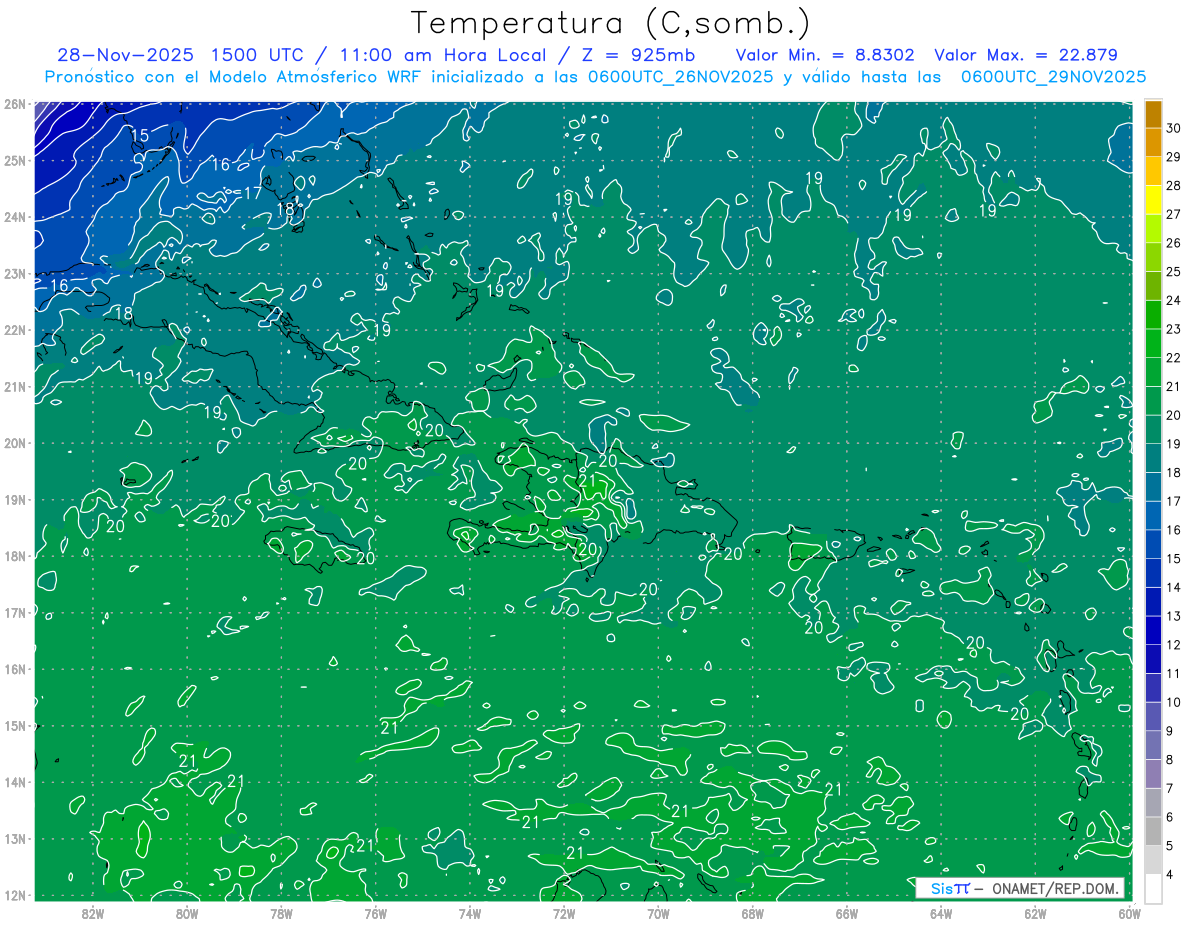
Task: Click the title 'Temperatura (C,somb.)'
Action: [611, 24]
